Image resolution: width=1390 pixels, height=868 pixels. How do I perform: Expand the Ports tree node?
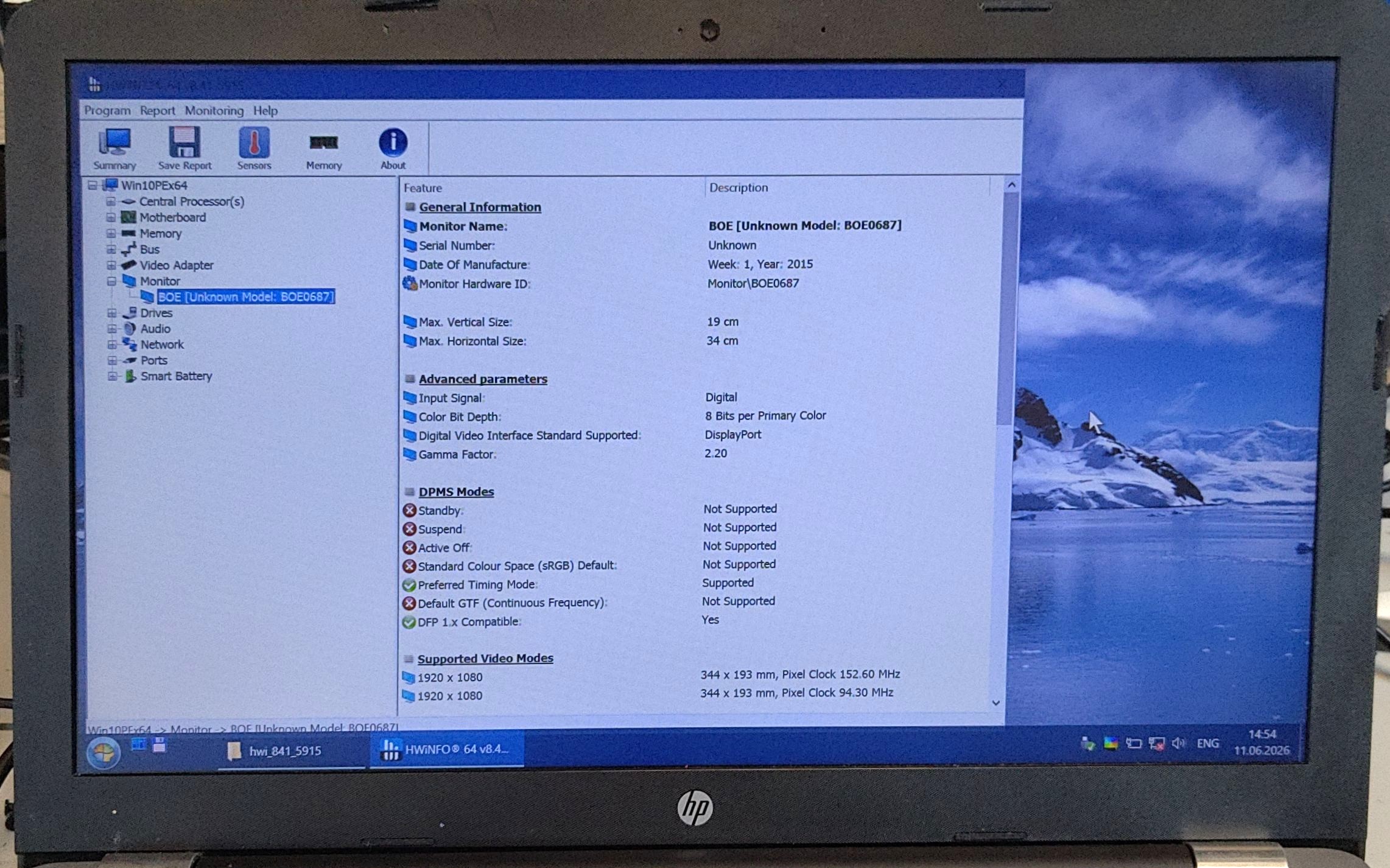112,360
